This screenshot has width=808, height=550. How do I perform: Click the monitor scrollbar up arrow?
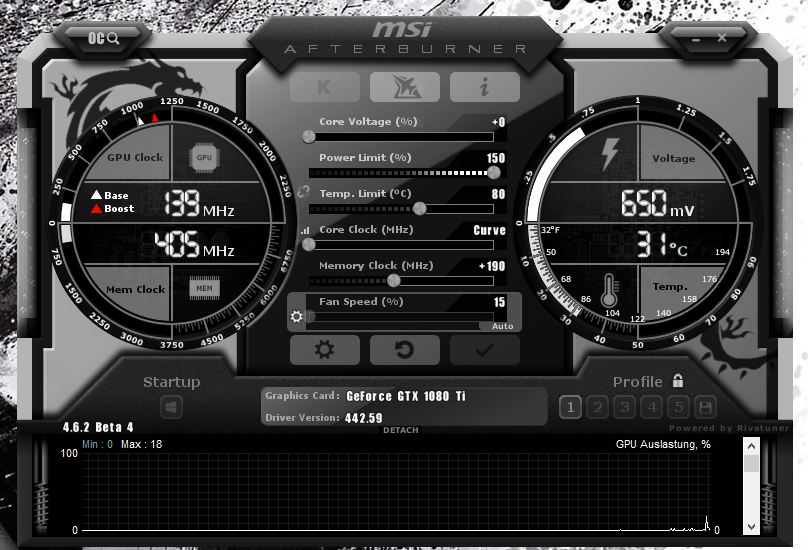[751, 446]
